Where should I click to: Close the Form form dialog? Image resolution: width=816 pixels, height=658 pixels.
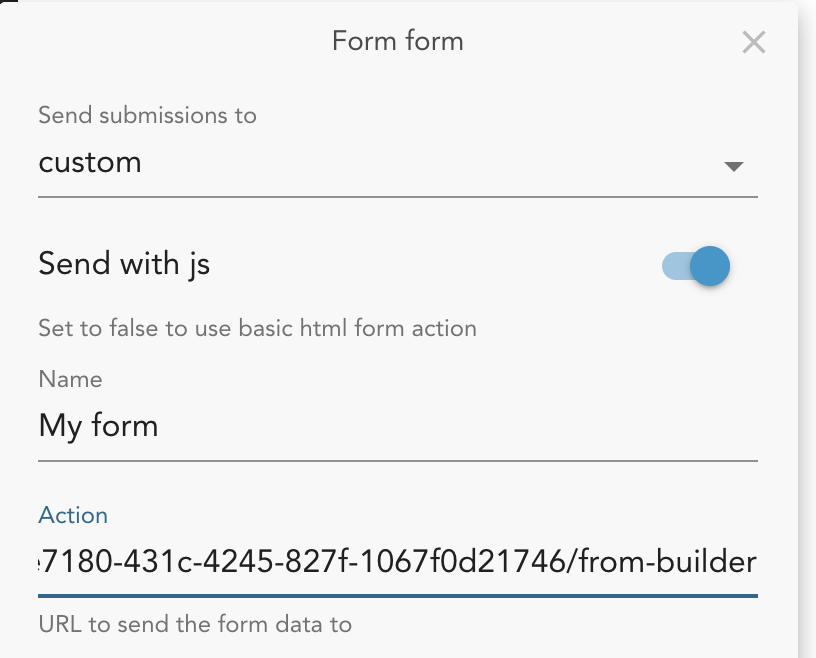(753, 42)
